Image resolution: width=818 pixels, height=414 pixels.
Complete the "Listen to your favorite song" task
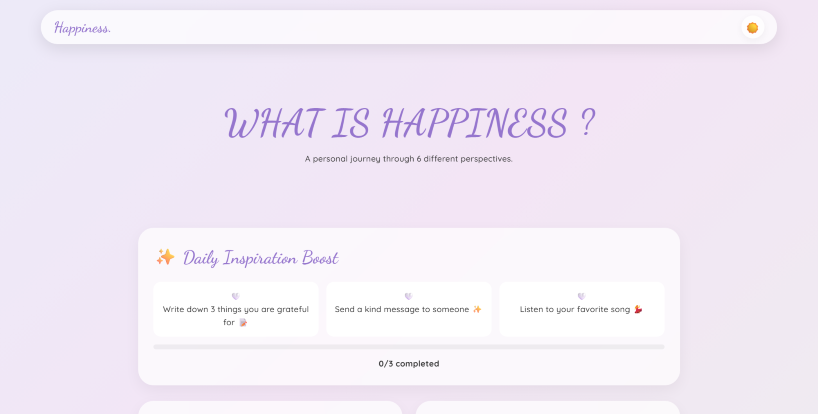(x=575, y=310)
